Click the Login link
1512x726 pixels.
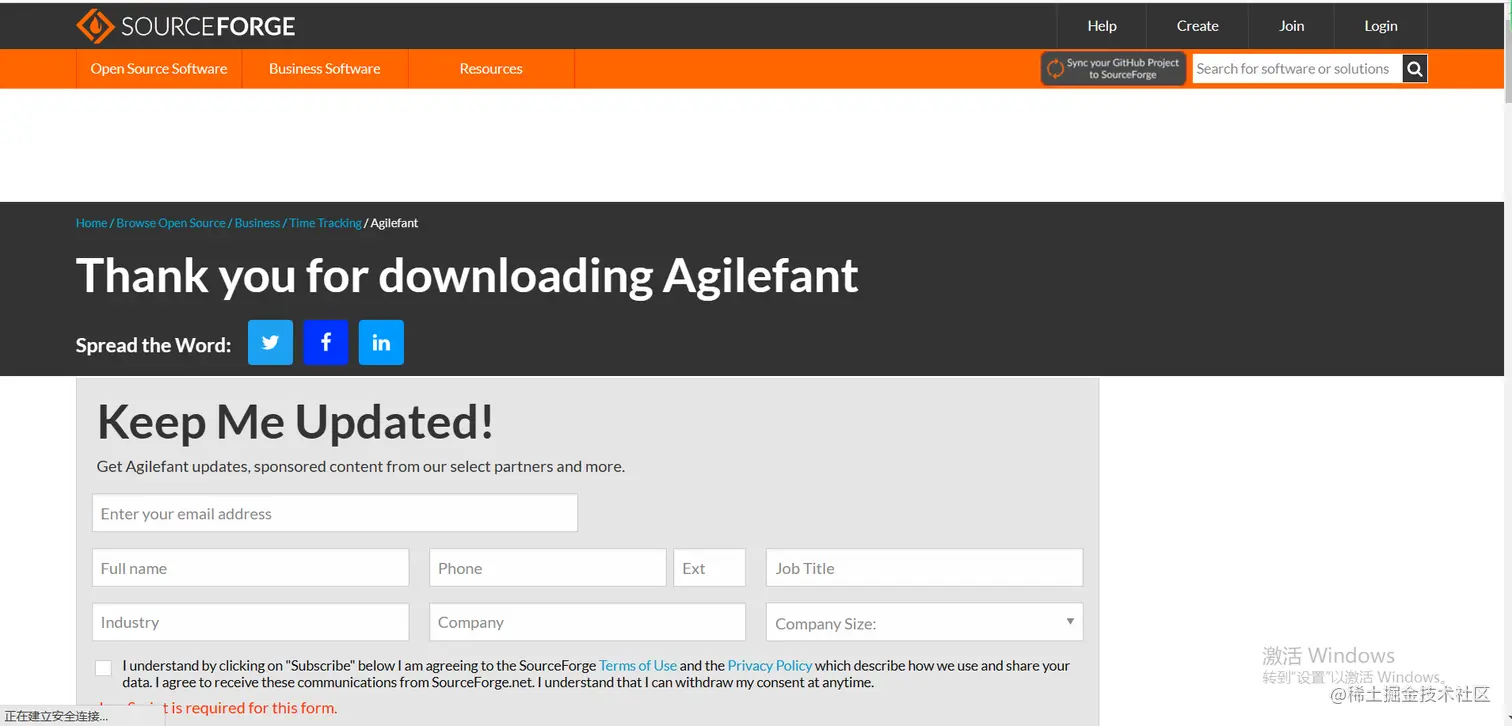pos(1381,26)
